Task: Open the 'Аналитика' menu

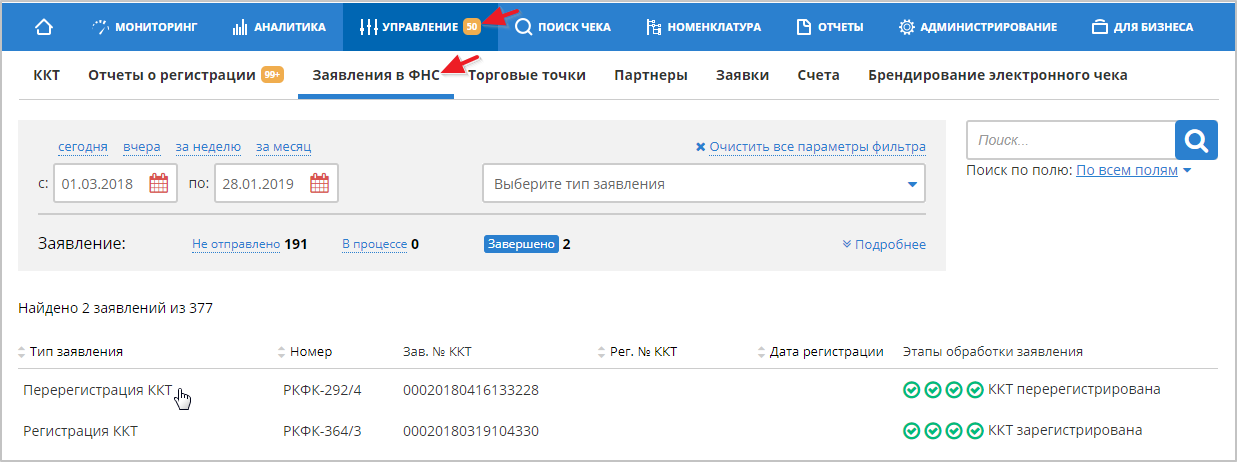Action: tap(279, 27)
